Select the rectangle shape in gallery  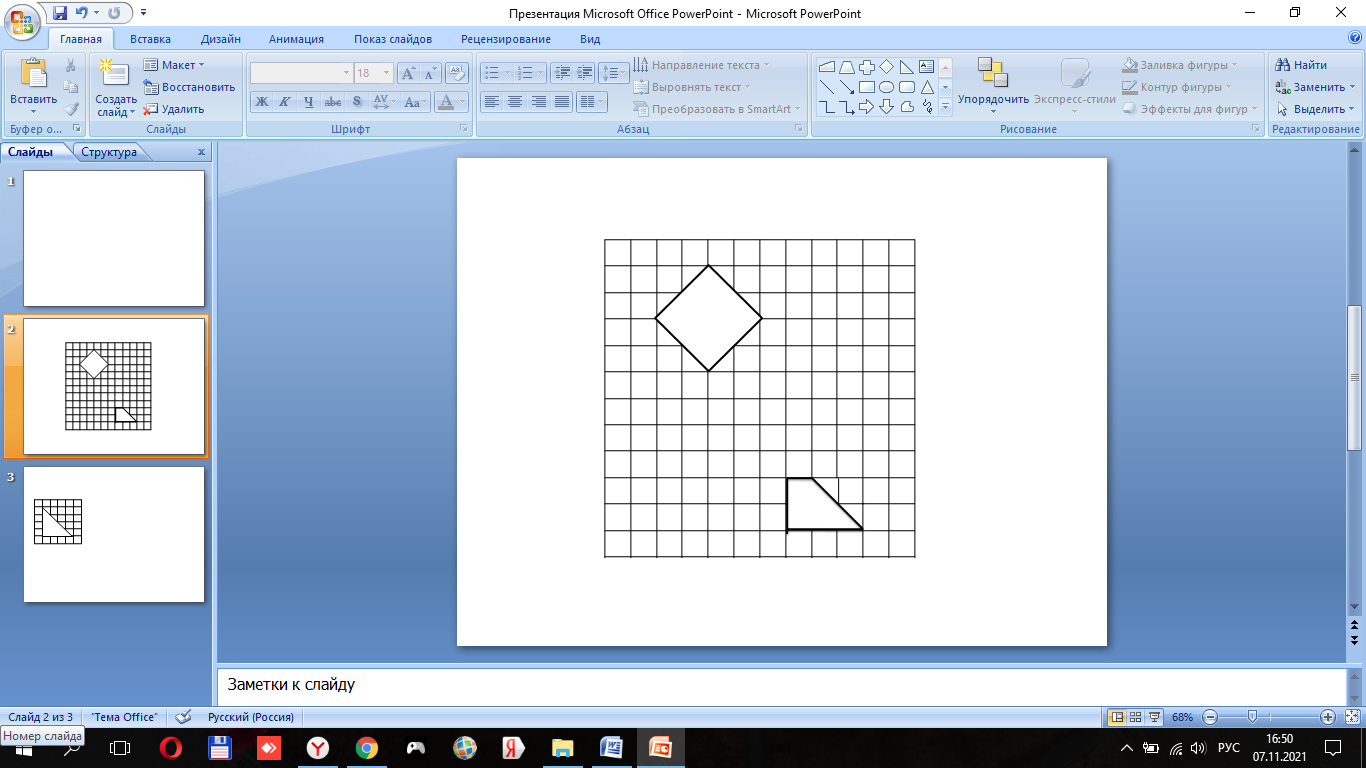(x=867, y=87)
